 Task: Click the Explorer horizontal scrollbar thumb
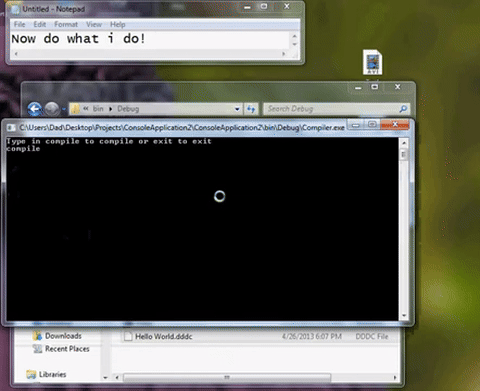(x=227, y=377)
